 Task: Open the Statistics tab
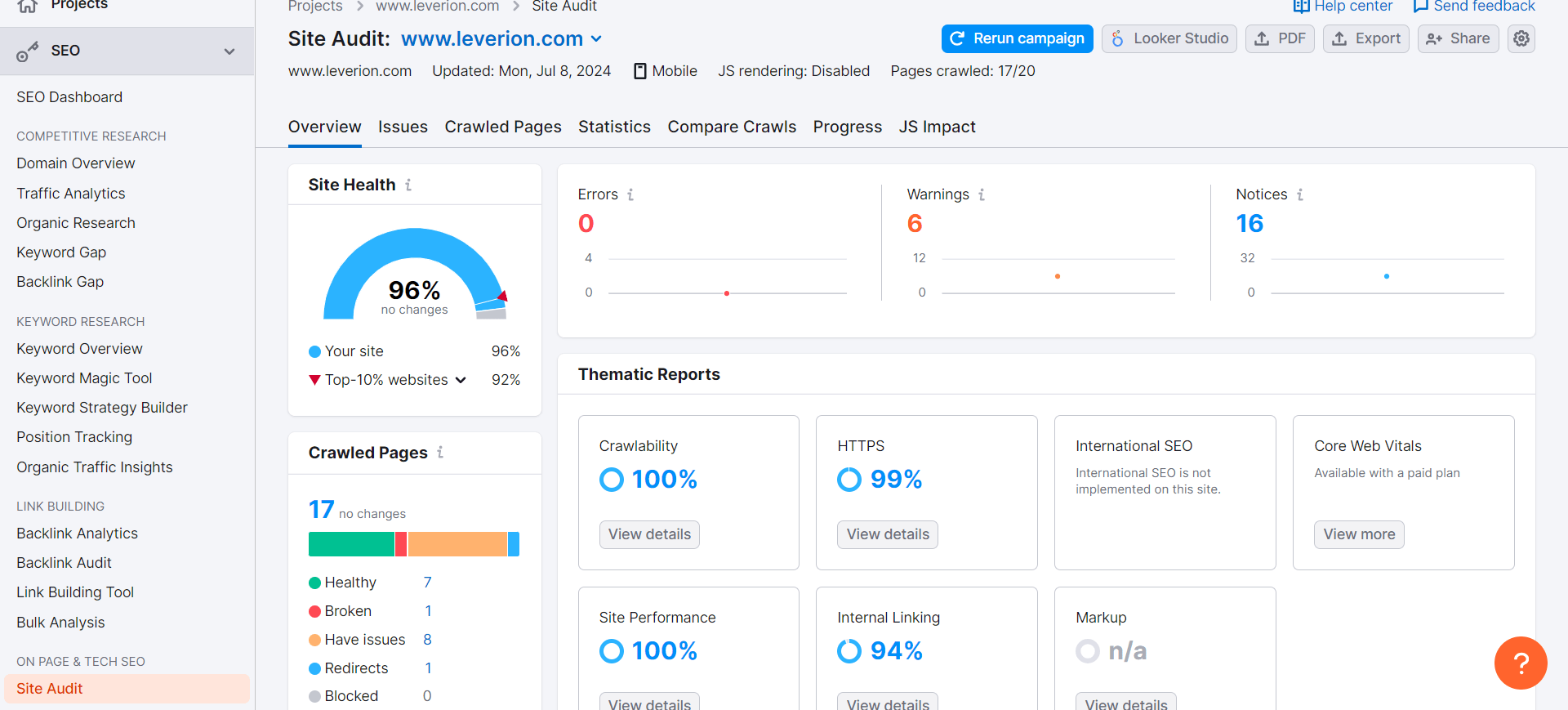point(614,127)
